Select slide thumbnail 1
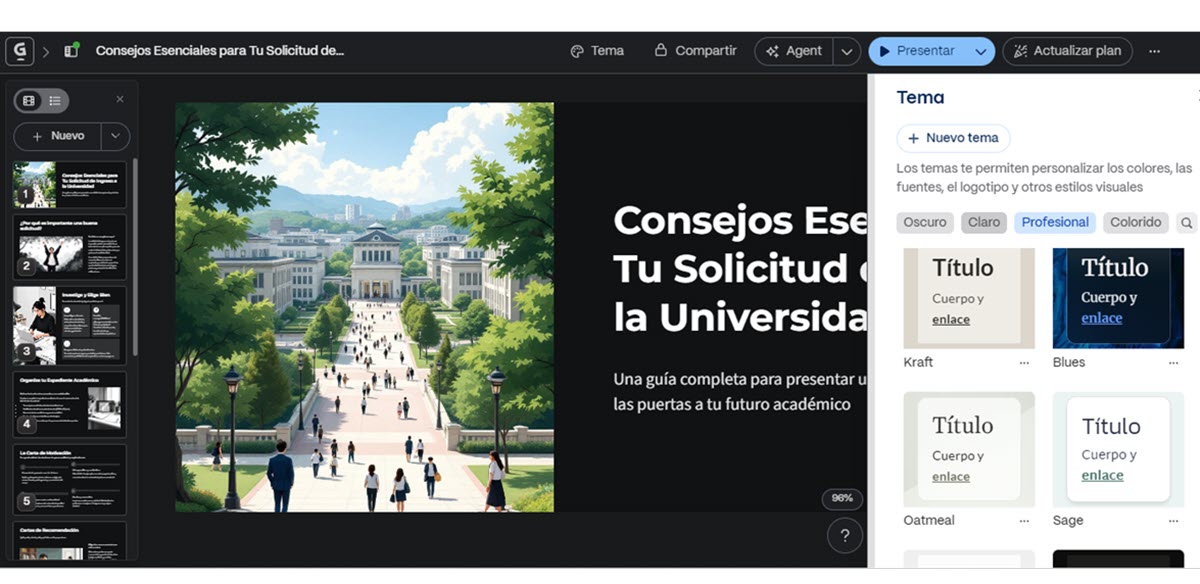The width and height of the screenshot is (1200, 584). point(70,184)
